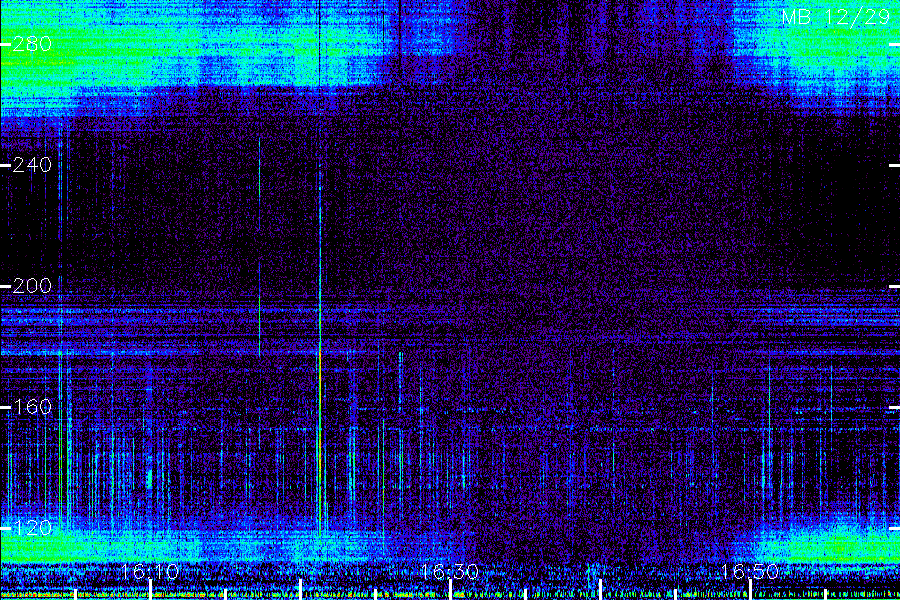Click the 16:50 time axis label
The height and width of the screenshot is (600, 900).
point(750,571)
